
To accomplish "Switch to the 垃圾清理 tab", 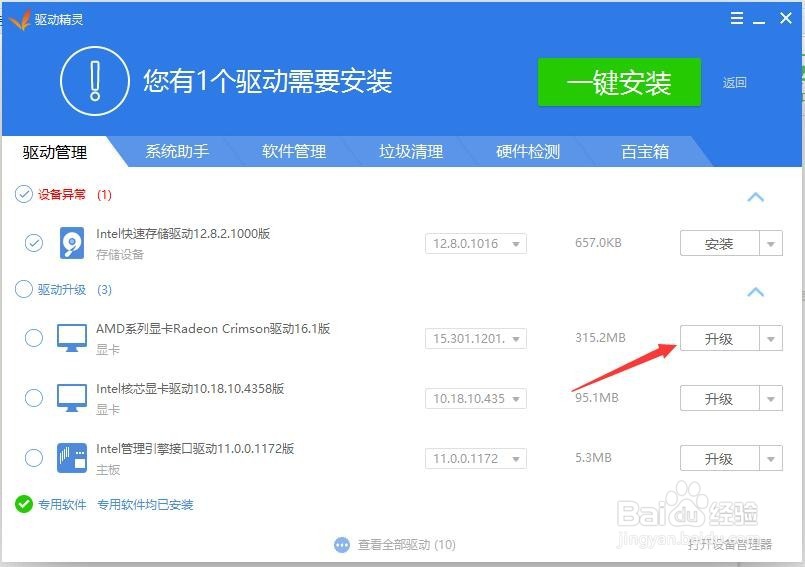I will (x=411, y=152).
